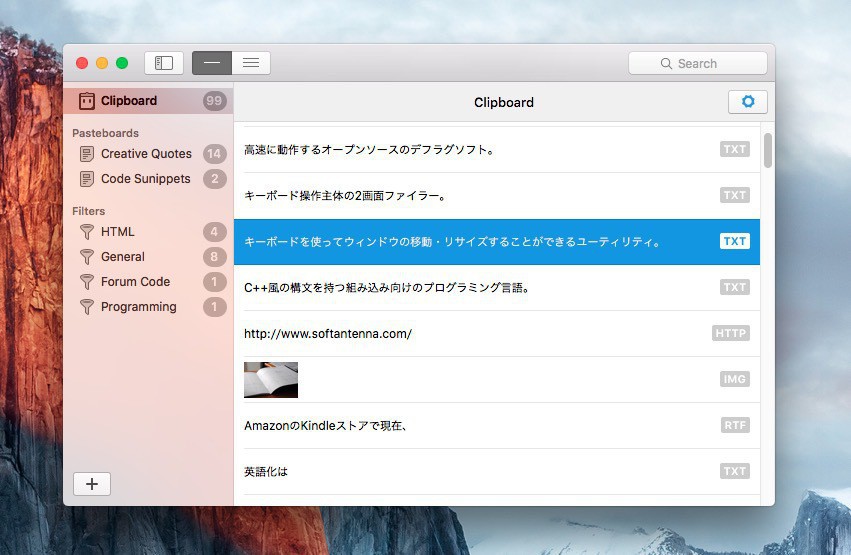Screen dimensions: 851x555
Task: Click the search magnifier icon
Action: click(x=666, y=63)
